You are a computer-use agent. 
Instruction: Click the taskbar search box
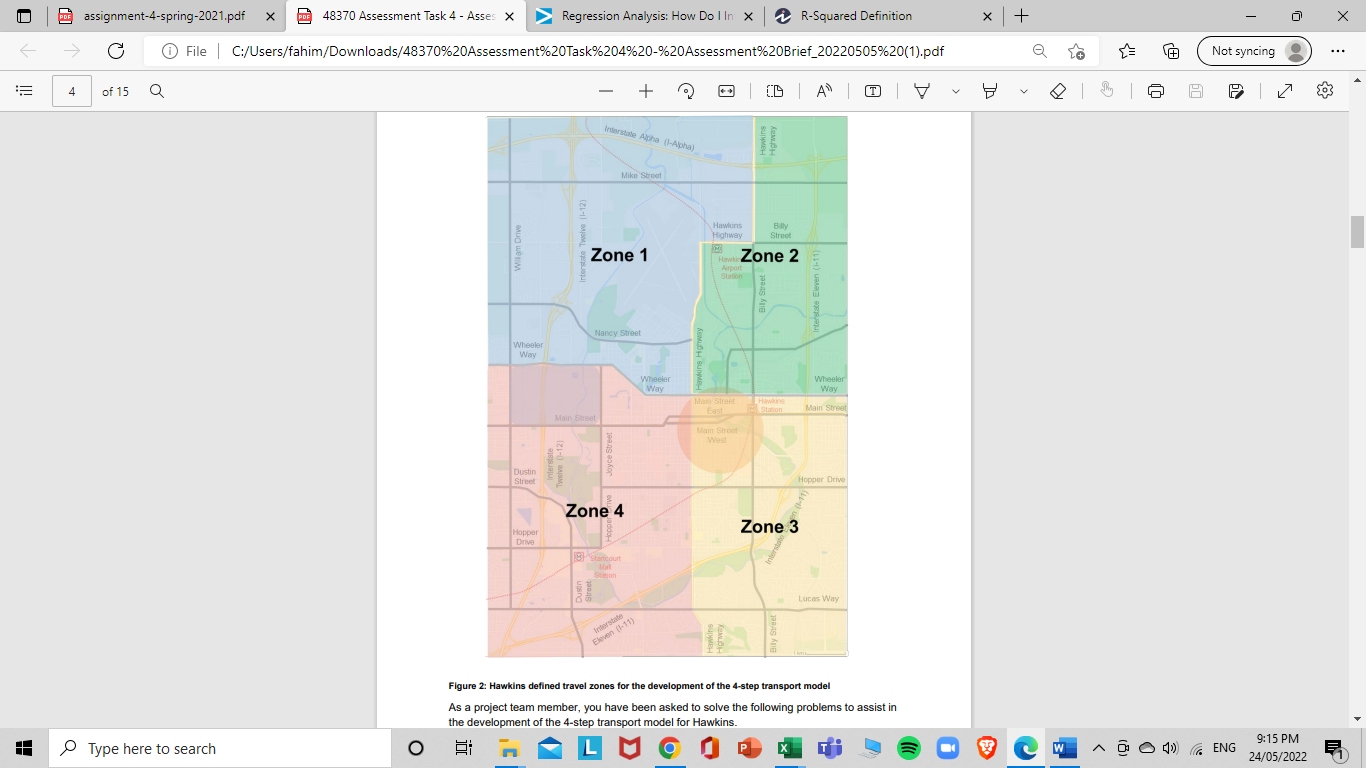coord(220,748)
